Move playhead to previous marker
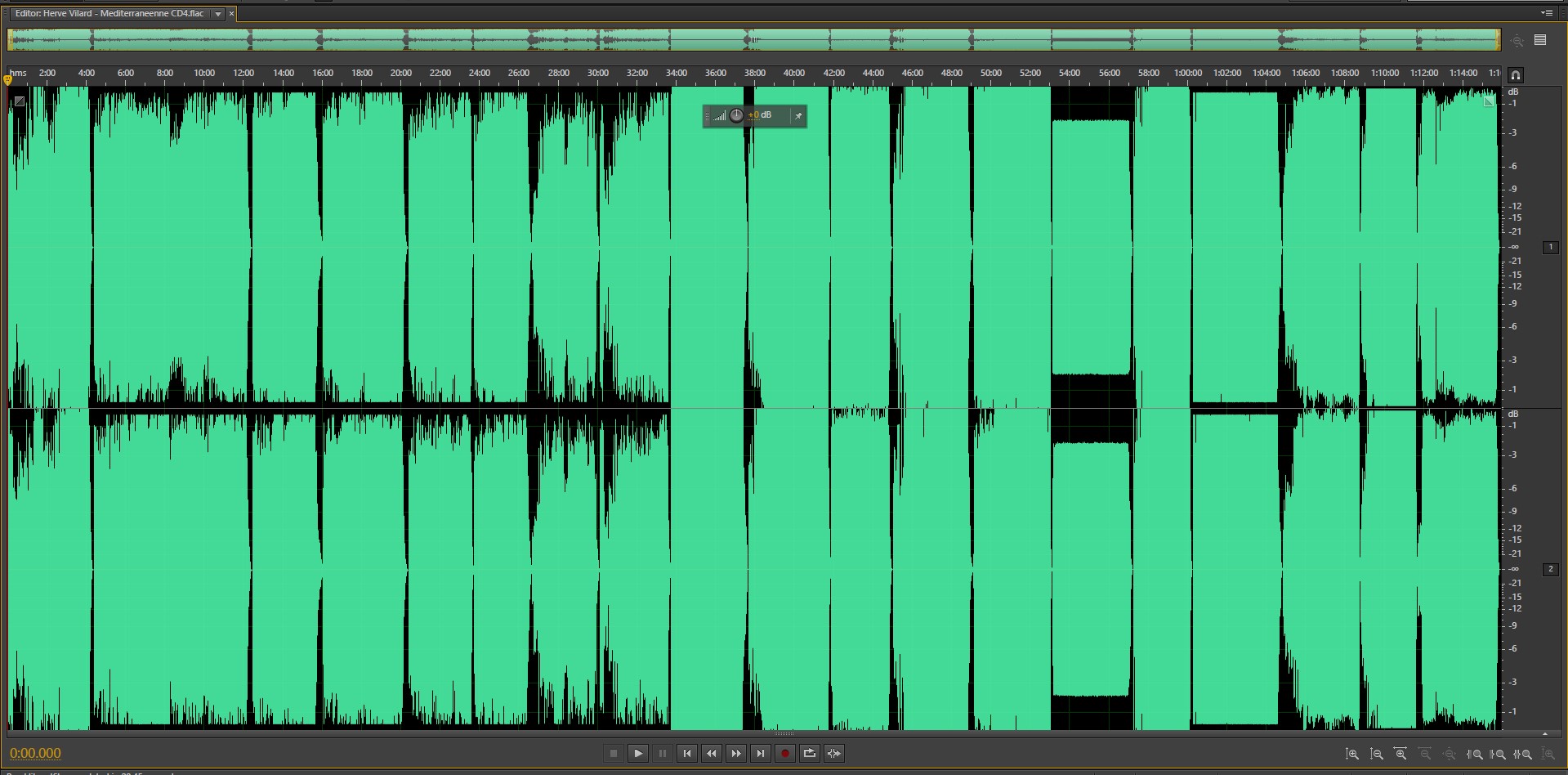The height and width of the screenshot is (775, 1568). [x=687, y=754]
